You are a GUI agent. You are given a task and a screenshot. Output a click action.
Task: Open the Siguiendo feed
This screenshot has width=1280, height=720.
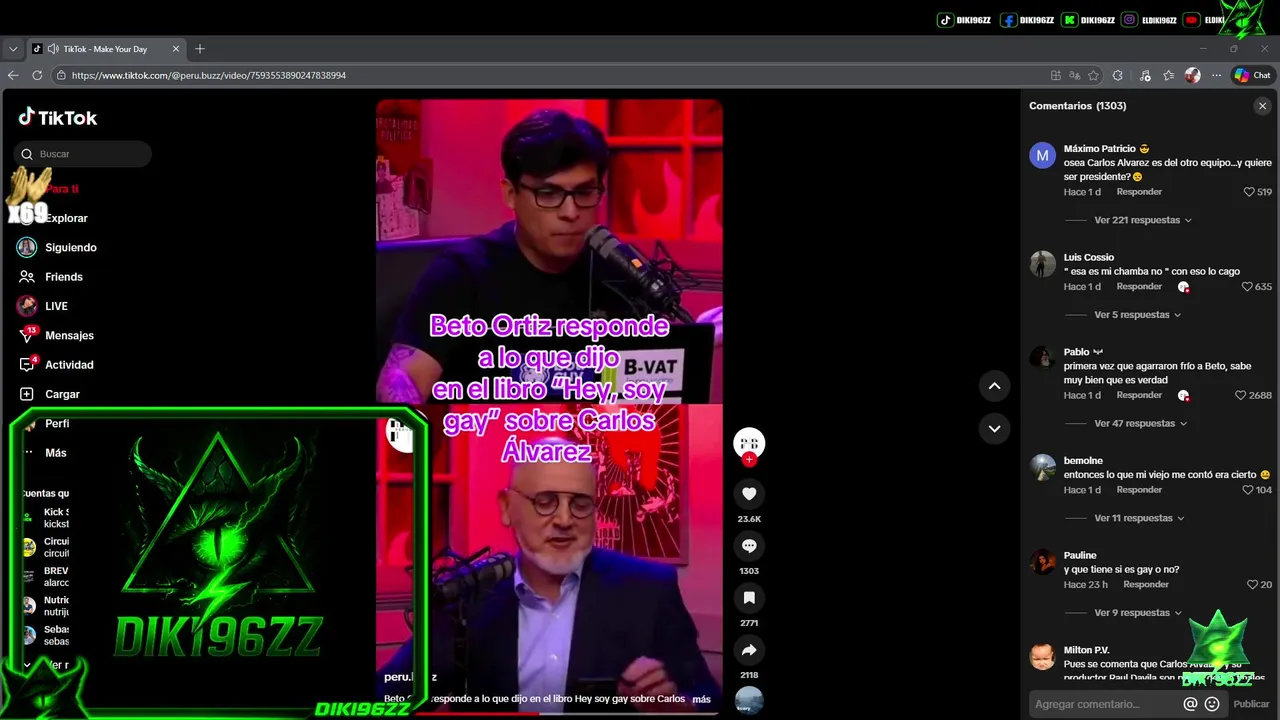[x=70, y=248]
